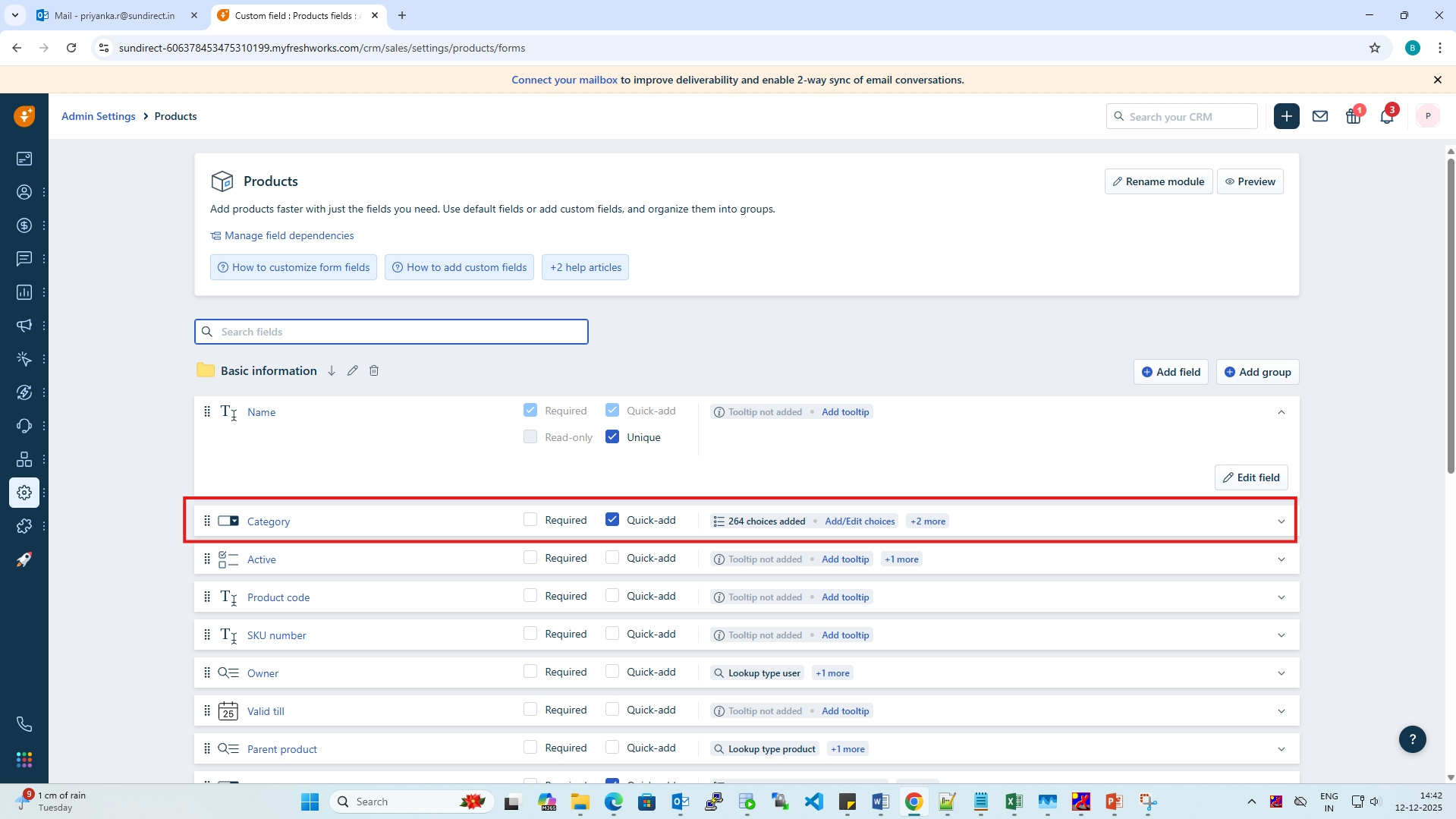Click the Search fields input box
This screenshot has height=819, width=1456.
pos(392,332)
